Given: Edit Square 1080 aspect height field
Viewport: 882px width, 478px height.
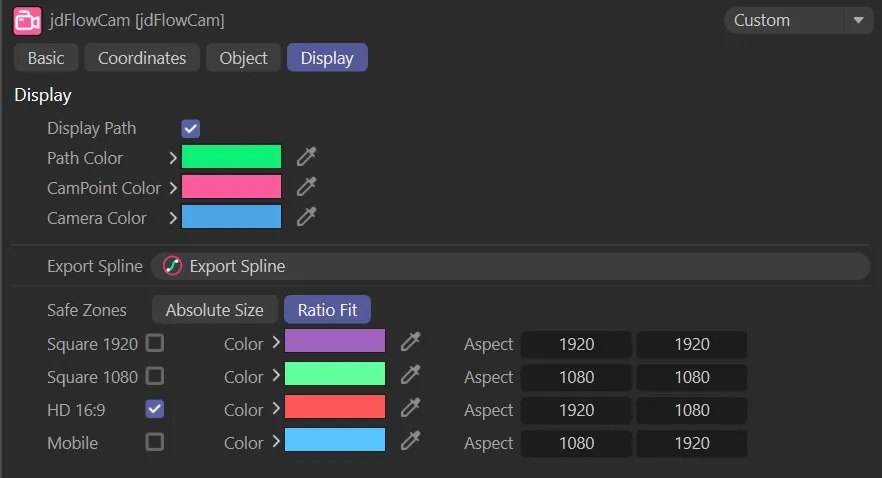Looking at the screenshot, I should point(692,377).
